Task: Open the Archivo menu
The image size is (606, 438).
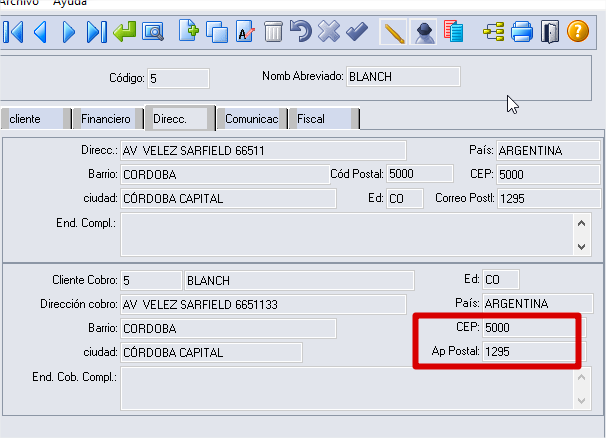Action: (19, 3)
